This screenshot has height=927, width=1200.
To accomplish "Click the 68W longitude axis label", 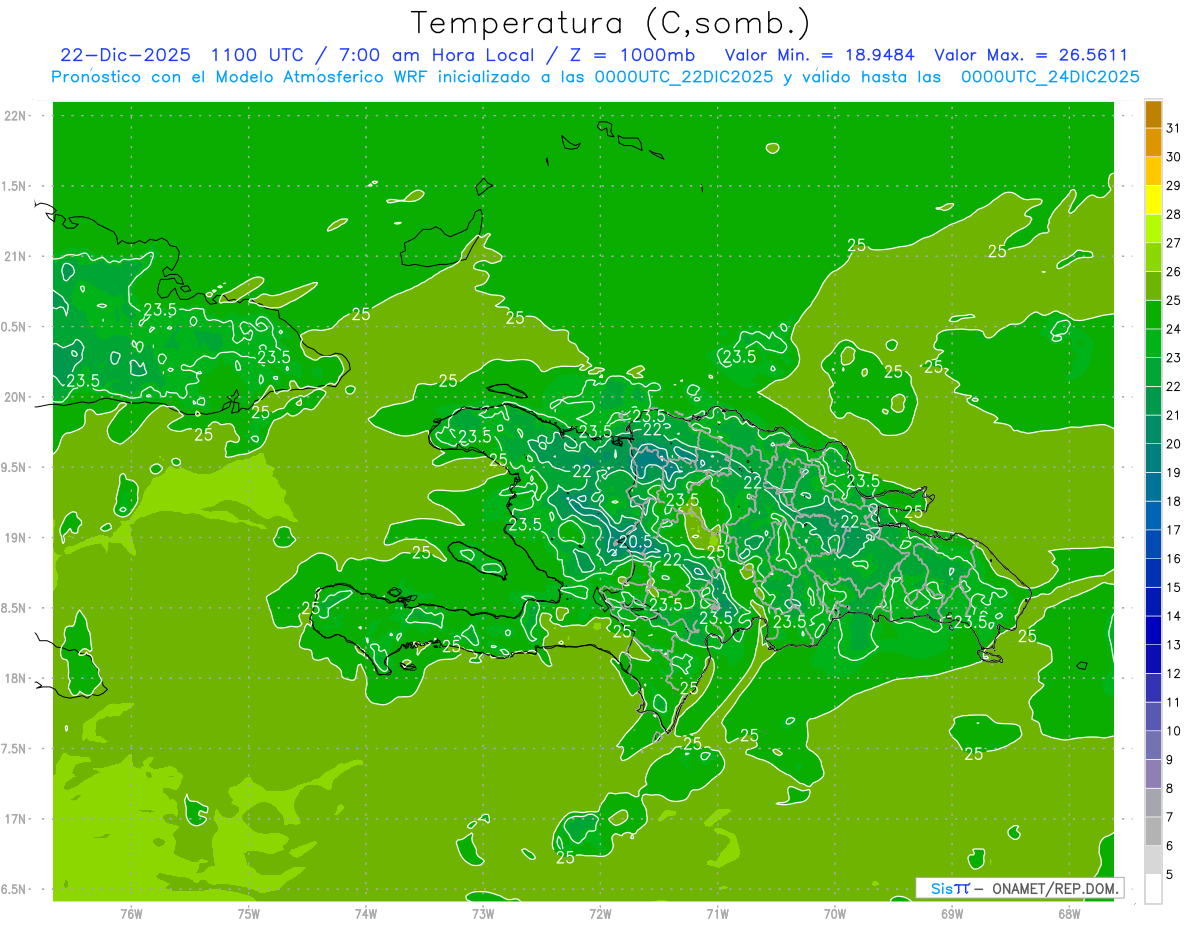I will (x=1069, y=913).
